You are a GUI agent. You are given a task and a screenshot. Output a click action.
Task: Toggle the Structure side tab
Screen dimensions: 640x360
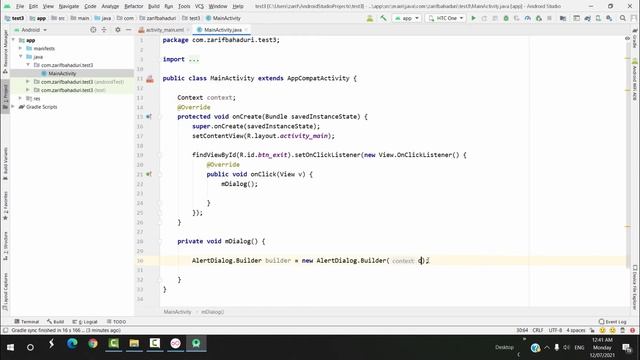5,246
